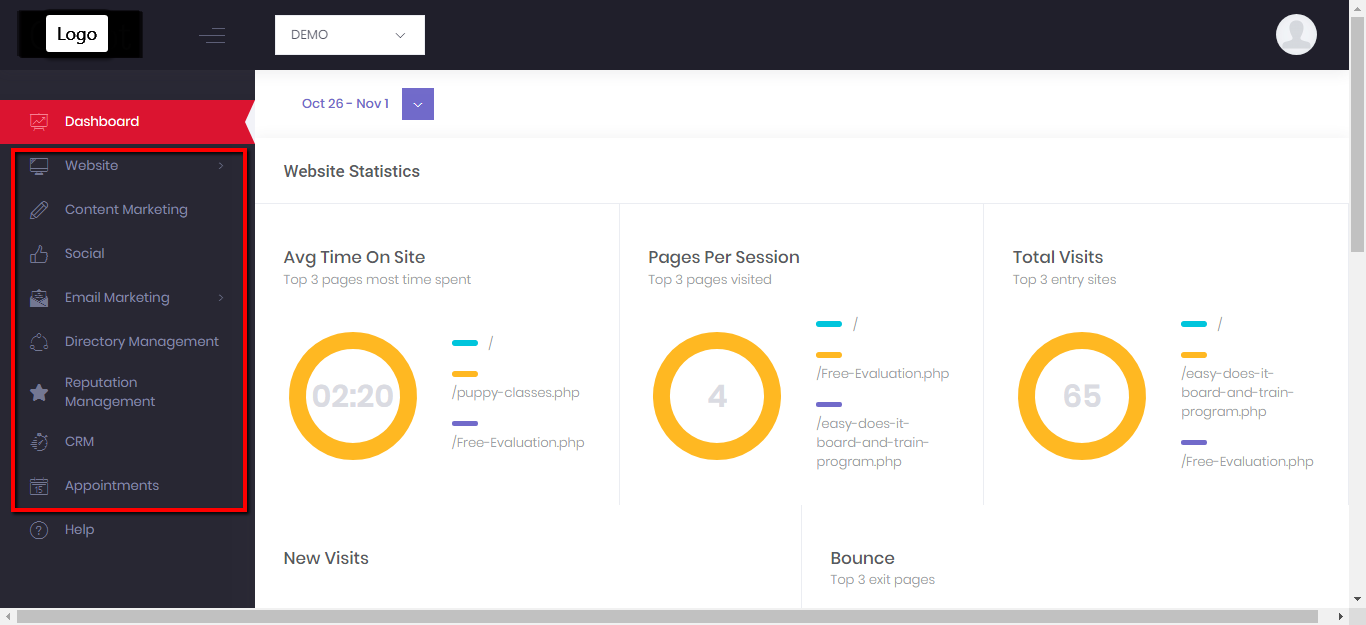The image size is (1366, 625).
Task: Click the Social thumbs-up icon
Action: 39,254
